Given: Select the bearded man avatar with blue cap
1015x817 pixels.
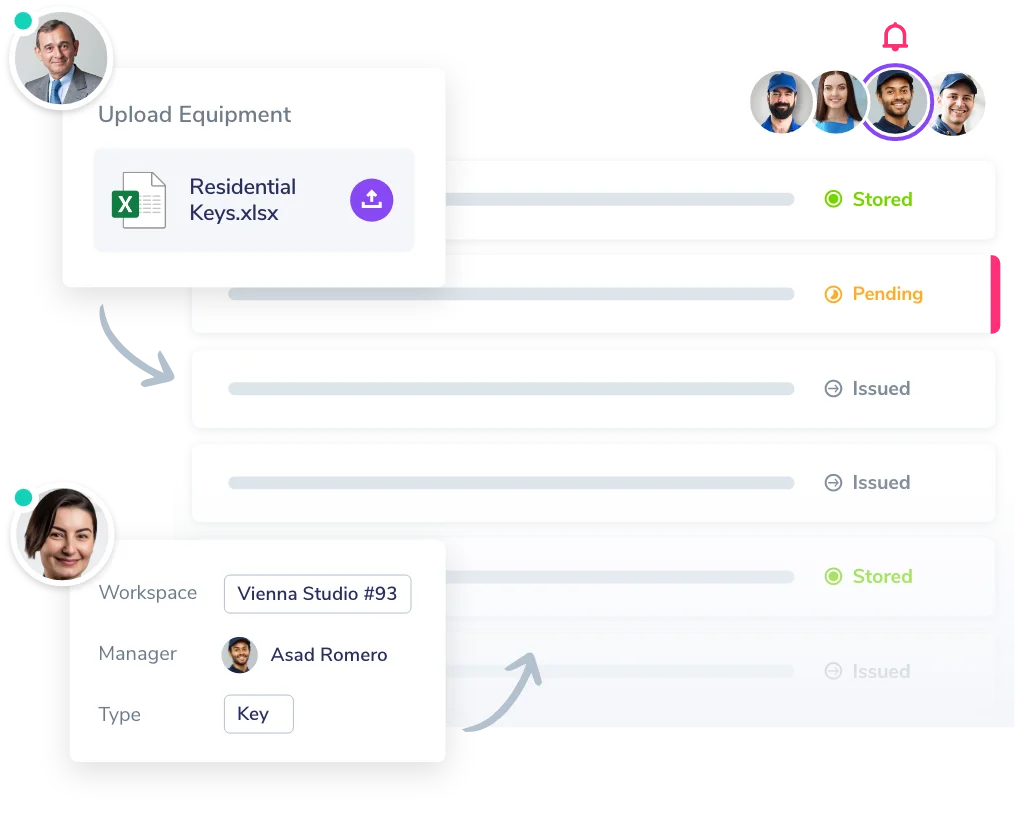Looking at the screenshot, I should click(781, 102).
